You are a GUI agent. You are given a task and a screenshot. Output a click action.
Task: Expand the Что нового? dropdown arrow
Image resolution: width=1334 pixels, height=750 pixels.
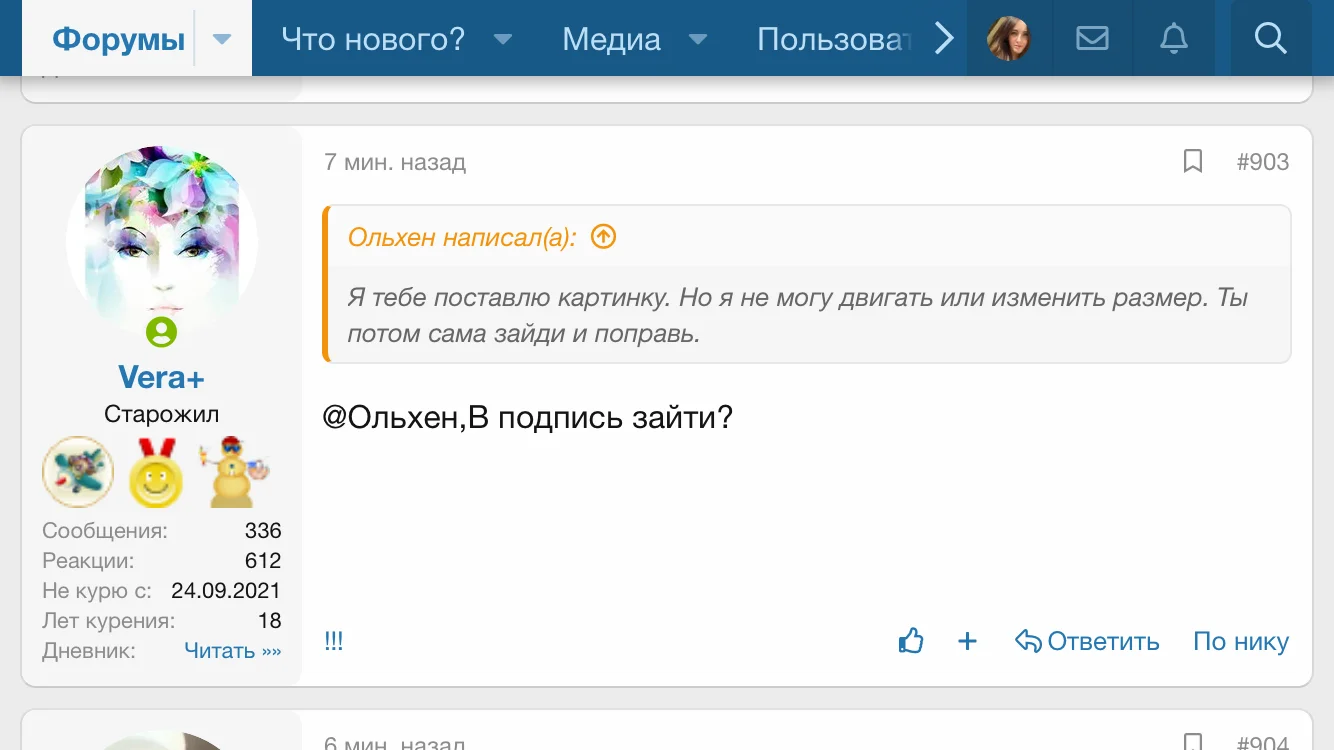[x=503, y=39]
